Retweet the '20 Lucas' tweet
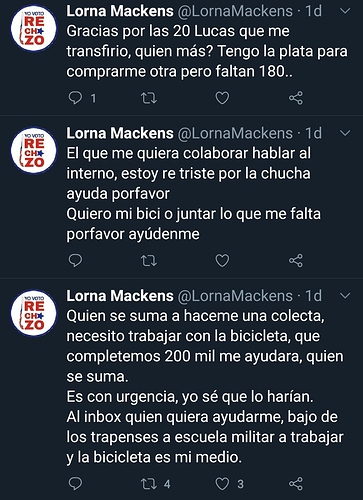Screen dimensions: 363x500 tap(149, 98)
